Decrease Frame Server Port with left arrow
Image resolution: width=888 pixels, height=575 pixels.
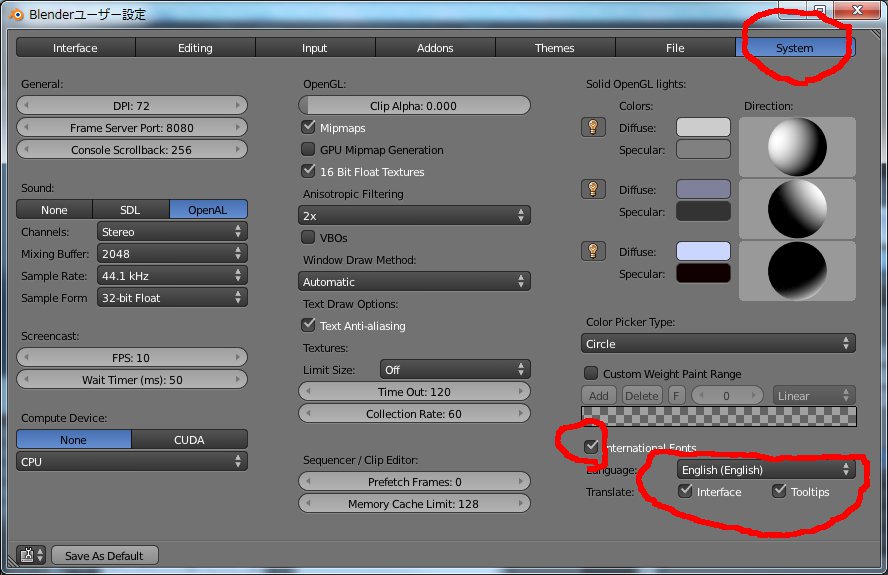(x=25, y=127)
